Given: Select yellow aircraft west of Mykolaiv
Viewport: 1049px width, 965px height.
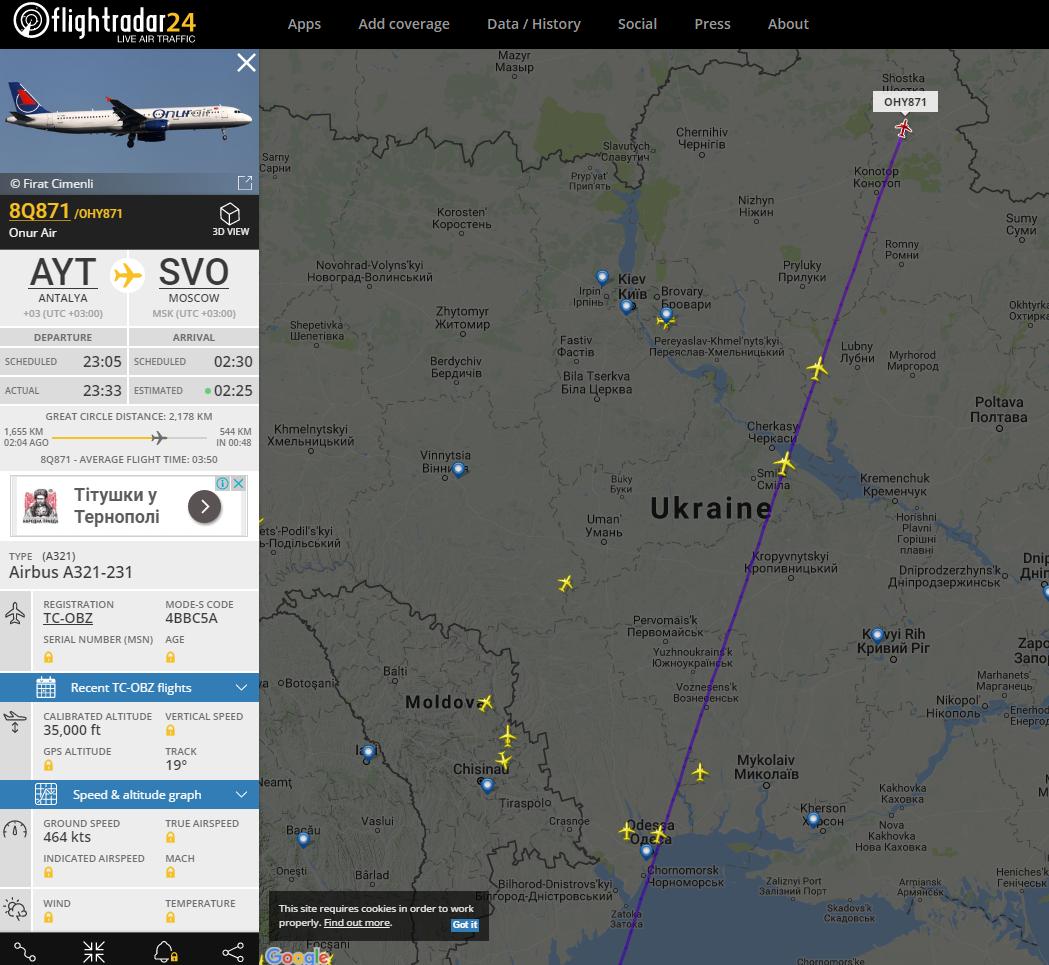Looking at the screenshot, I should (700, 772).
